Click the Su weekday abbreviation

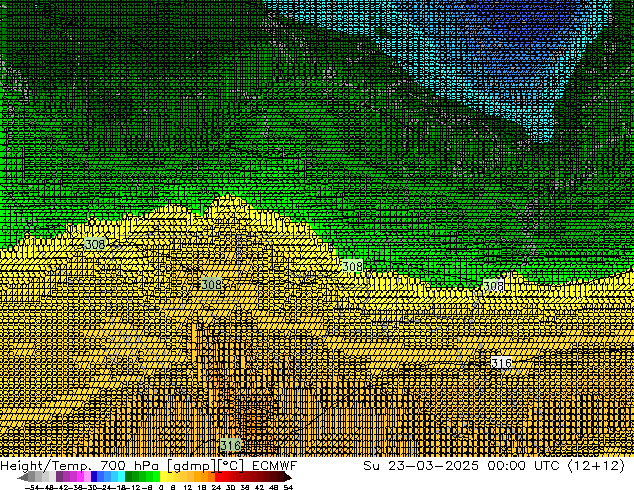click(x=371, y=466)
